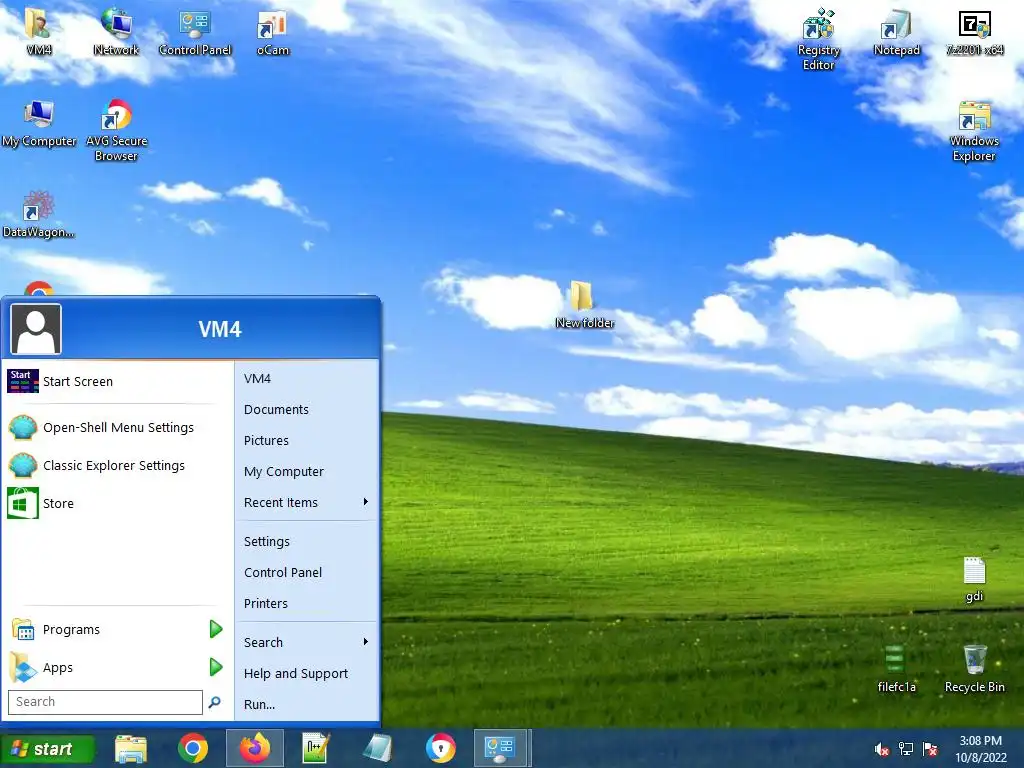The image size is (1024, 768).
Task: Switch to Control Panel taskbar window
Action: point(502,748)
